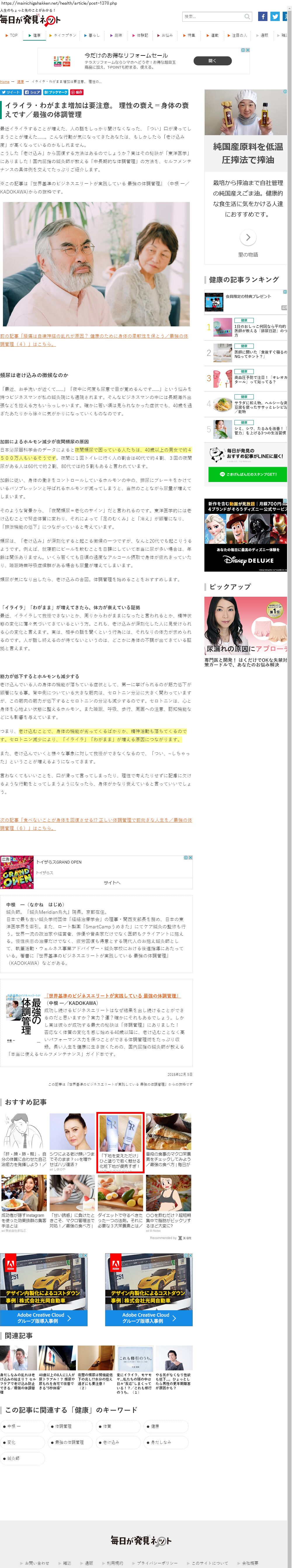This screenshot has width=292, height=1568.
Task: Close the トイザらス GRAND OPEN ad
Action: point(190,857)
